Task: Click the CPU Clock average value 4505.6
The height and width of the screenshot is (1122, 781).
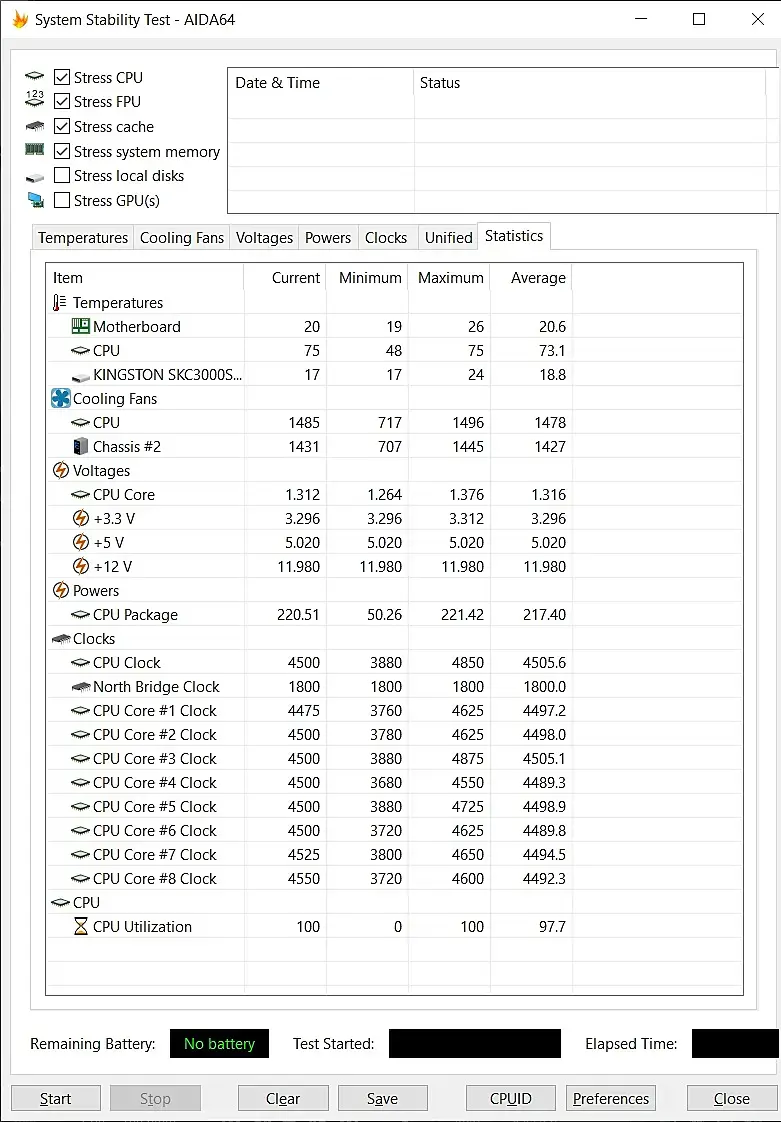Action: click(544, 663)
